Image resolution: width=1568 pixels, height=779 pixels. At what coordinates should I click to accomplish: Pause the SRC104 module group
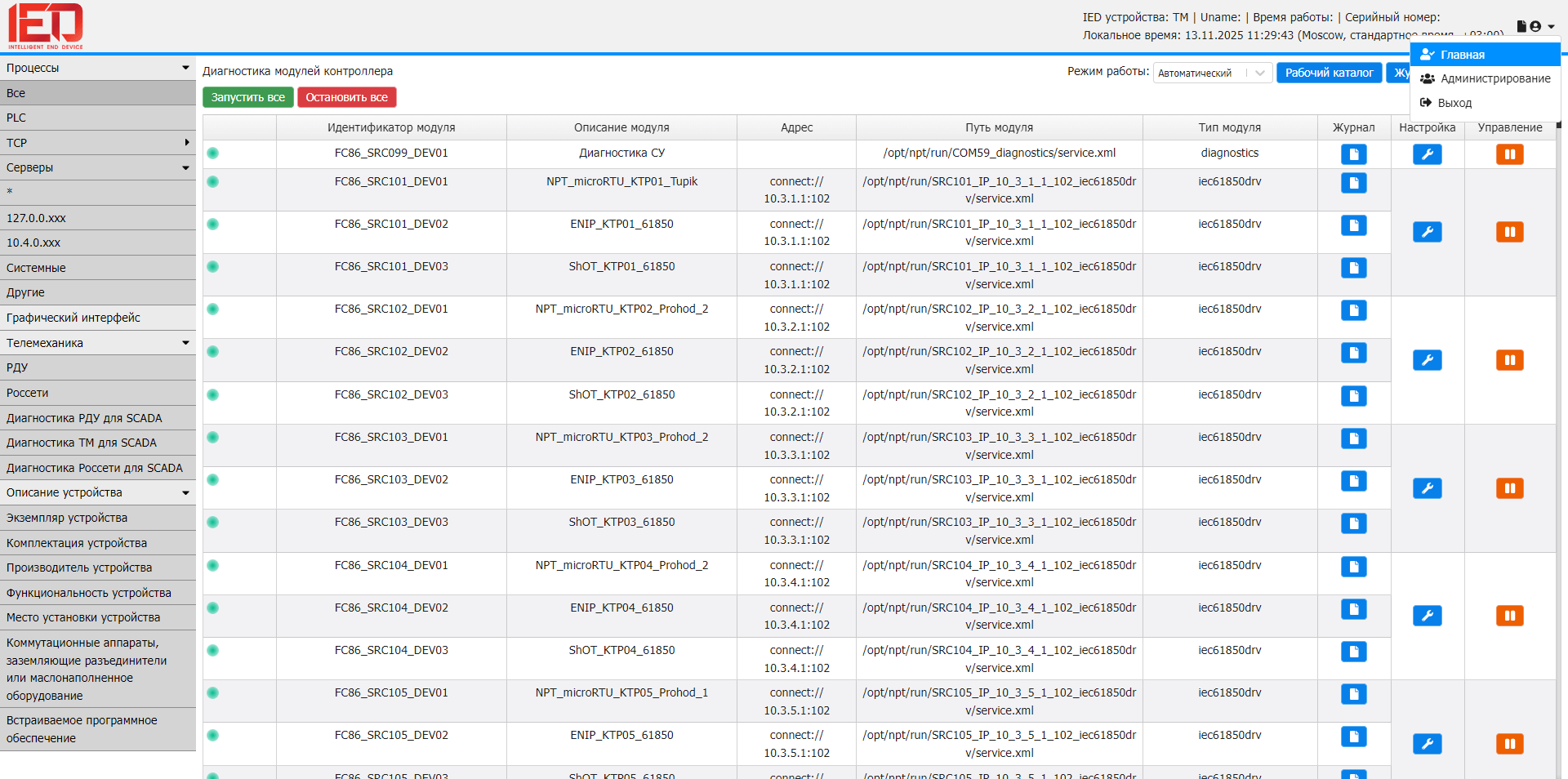click(1509, 616)
